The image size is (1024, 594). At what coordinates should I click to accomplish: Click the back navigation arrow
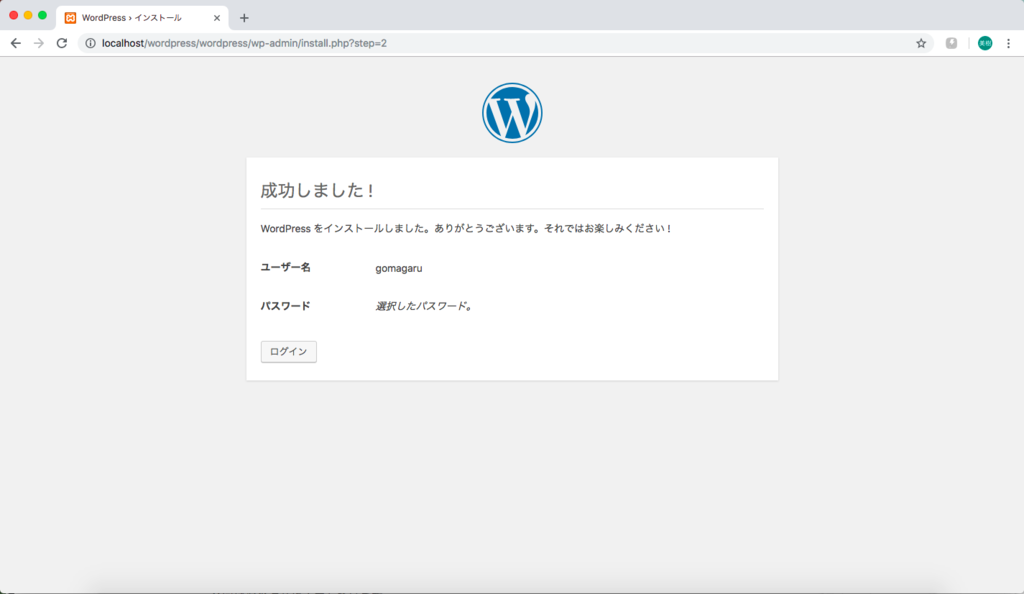click(15, 43)
